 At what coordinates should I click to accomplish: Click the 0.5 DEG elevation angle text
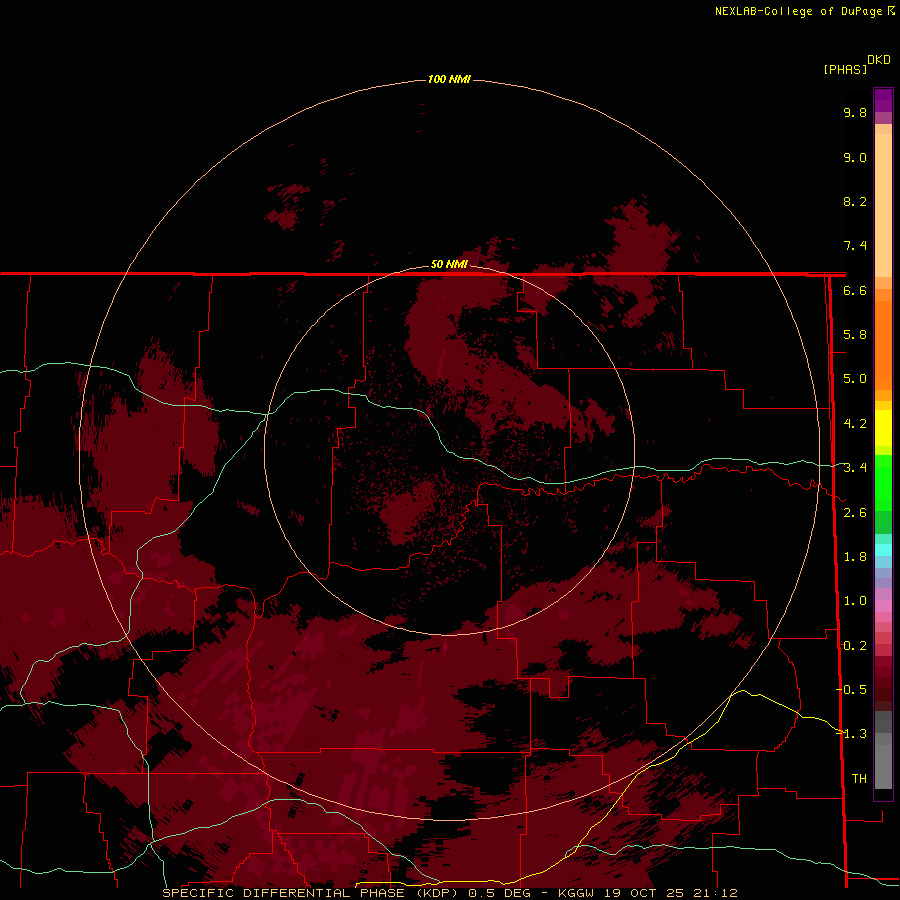(499, 893)
